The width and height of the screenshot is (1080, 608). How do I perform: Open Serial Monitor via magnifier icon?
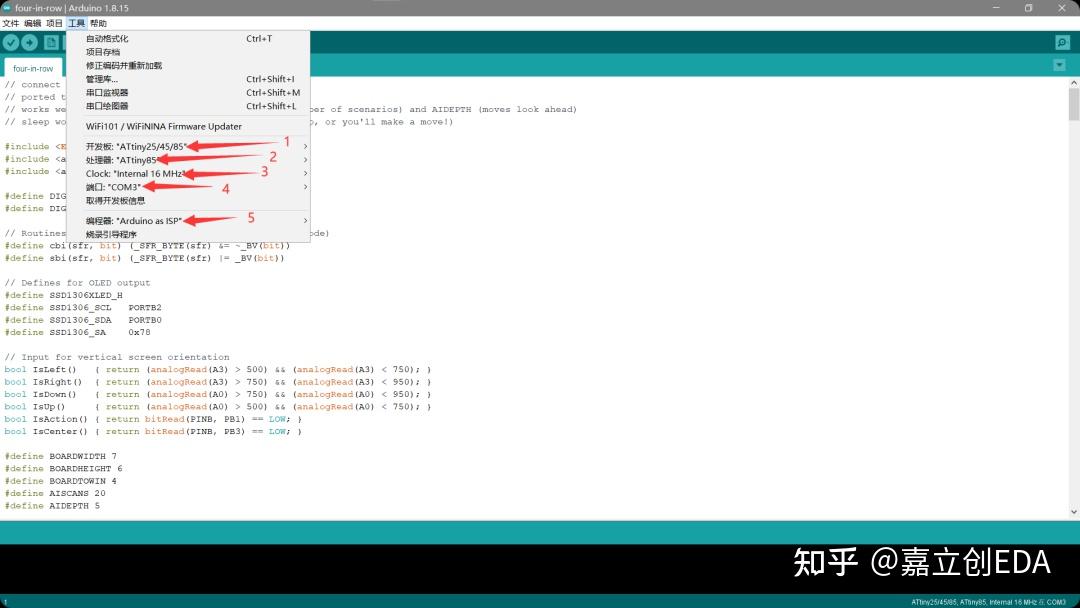1061,42
